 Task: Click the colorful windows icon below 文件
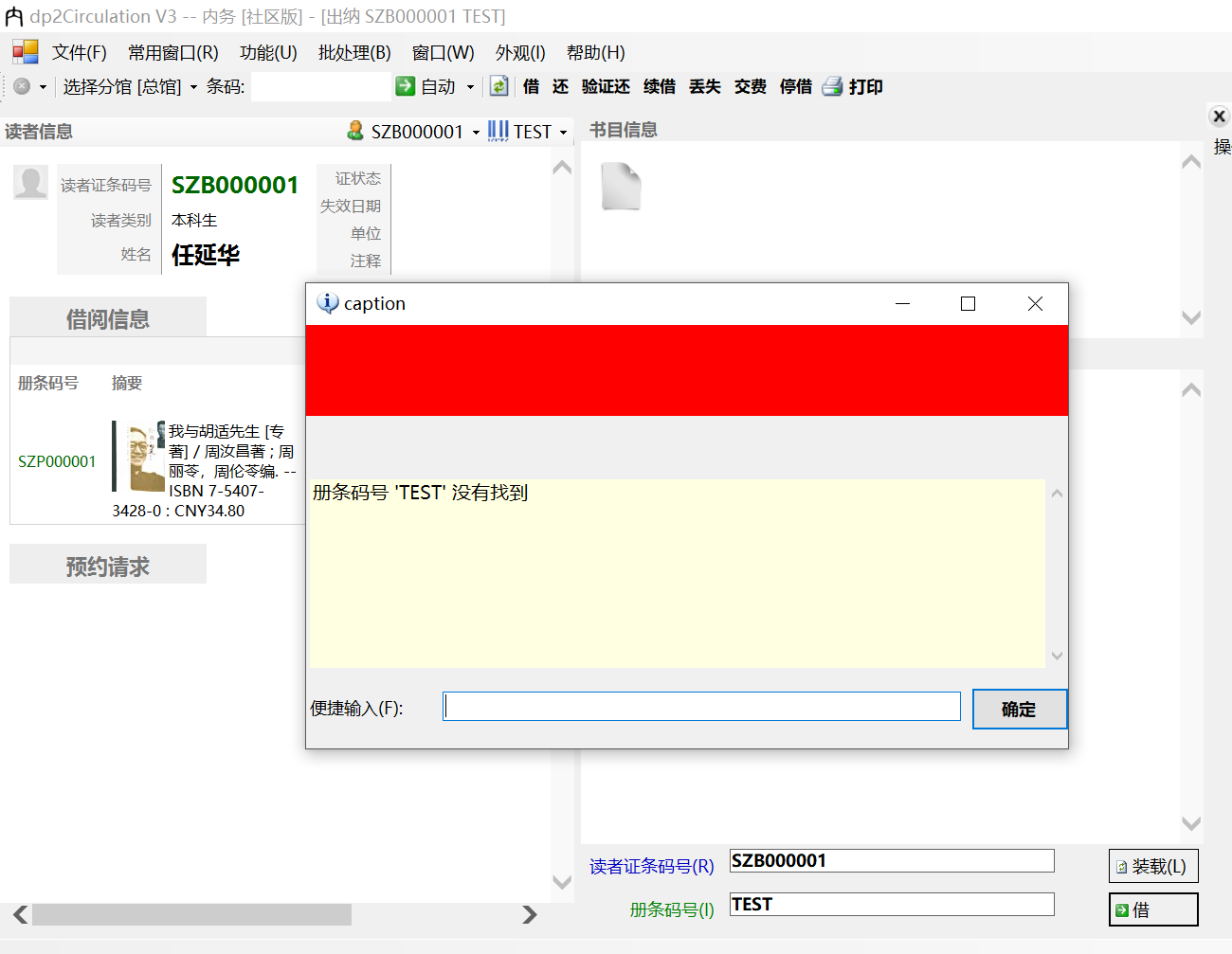(26, 52)
